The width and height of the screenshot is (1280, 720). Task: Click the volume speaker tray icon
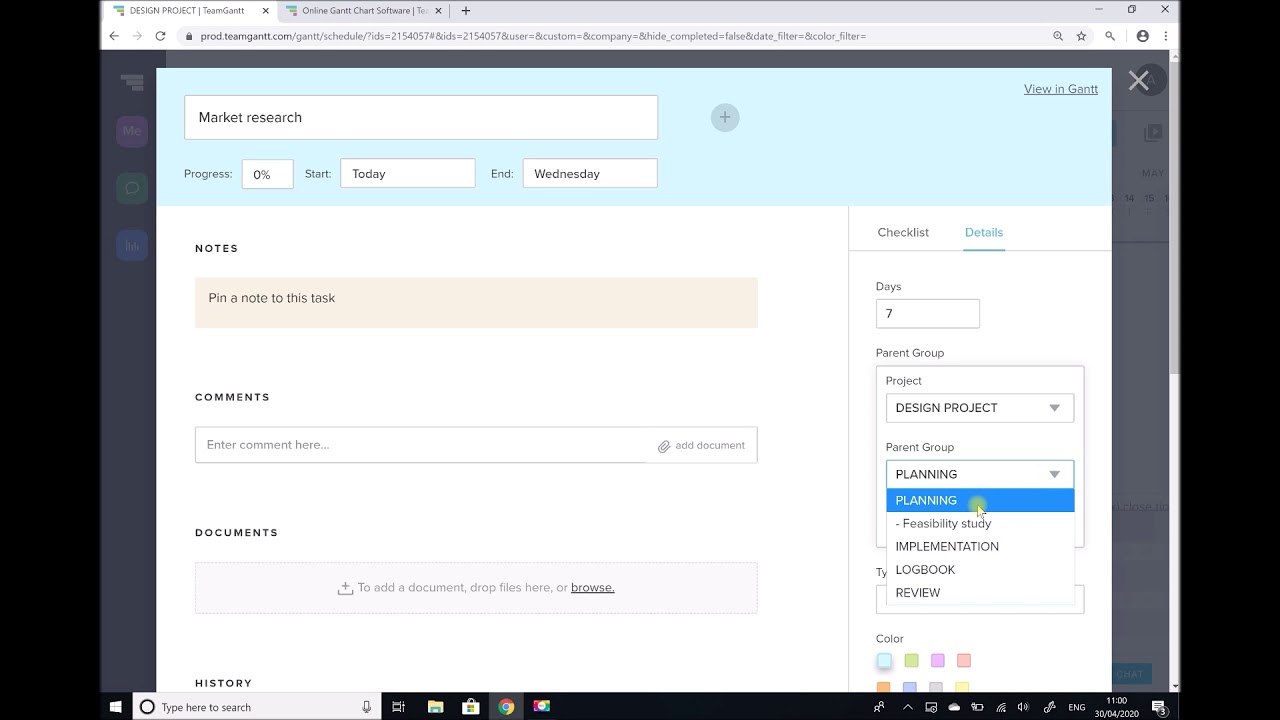coord(1025,707)
